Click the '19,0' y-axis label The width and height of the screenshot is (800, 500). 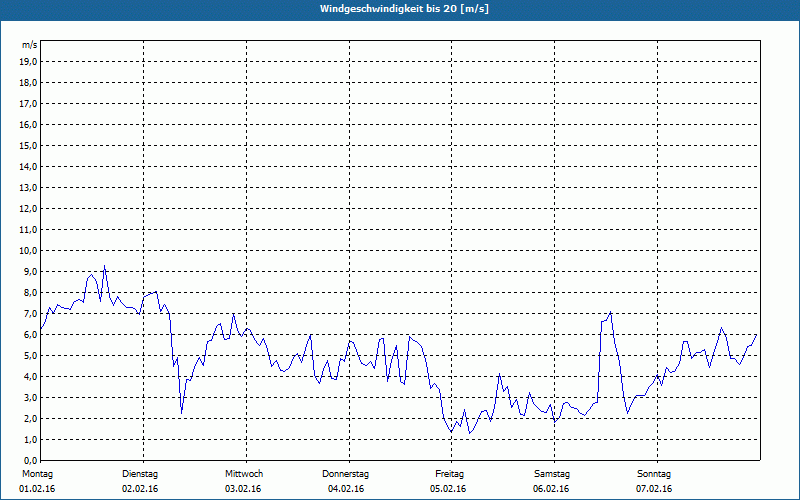click(x=29, y=62)
